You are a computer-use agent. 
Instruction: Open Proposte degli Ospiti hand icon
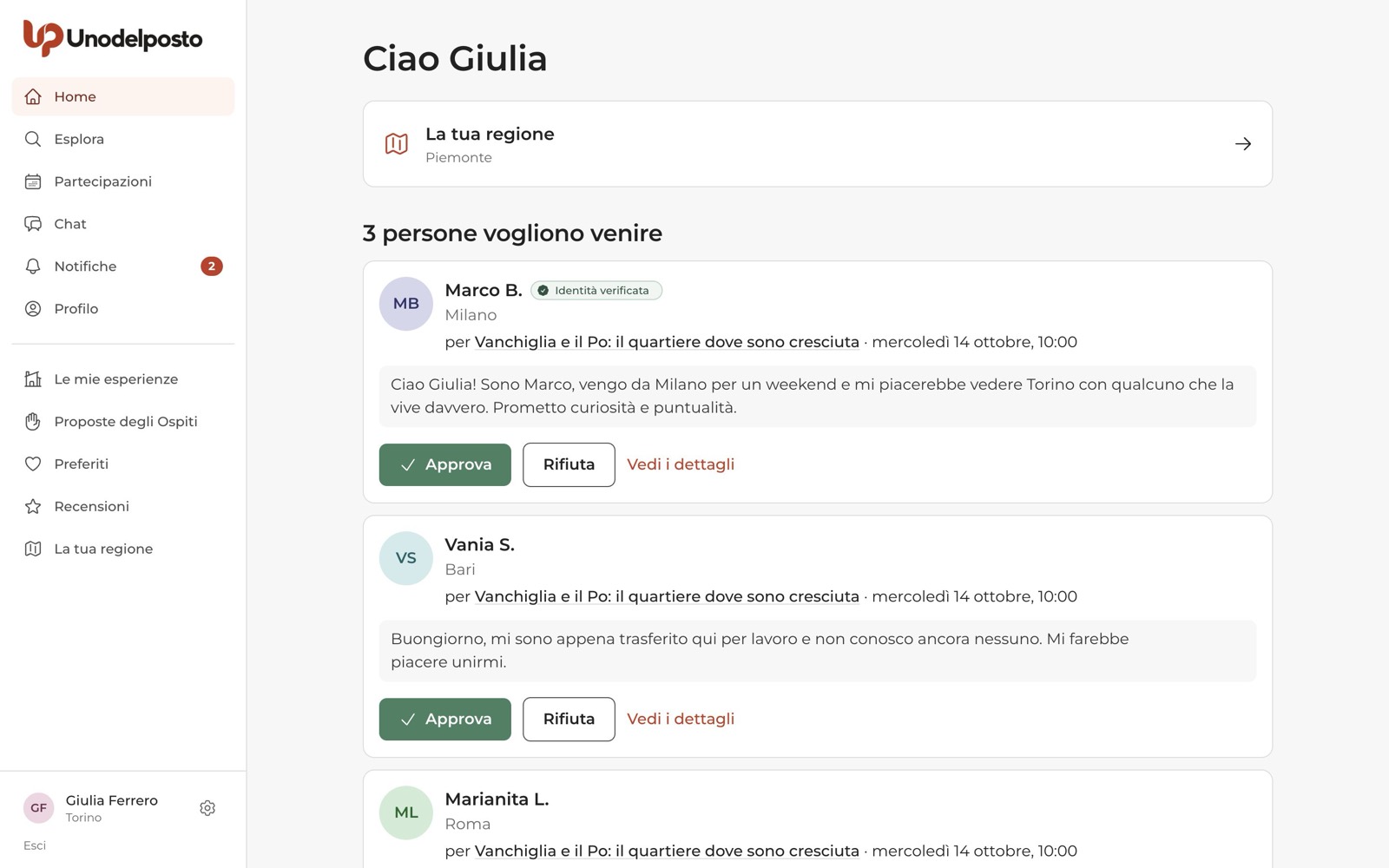tap(33, 422)
